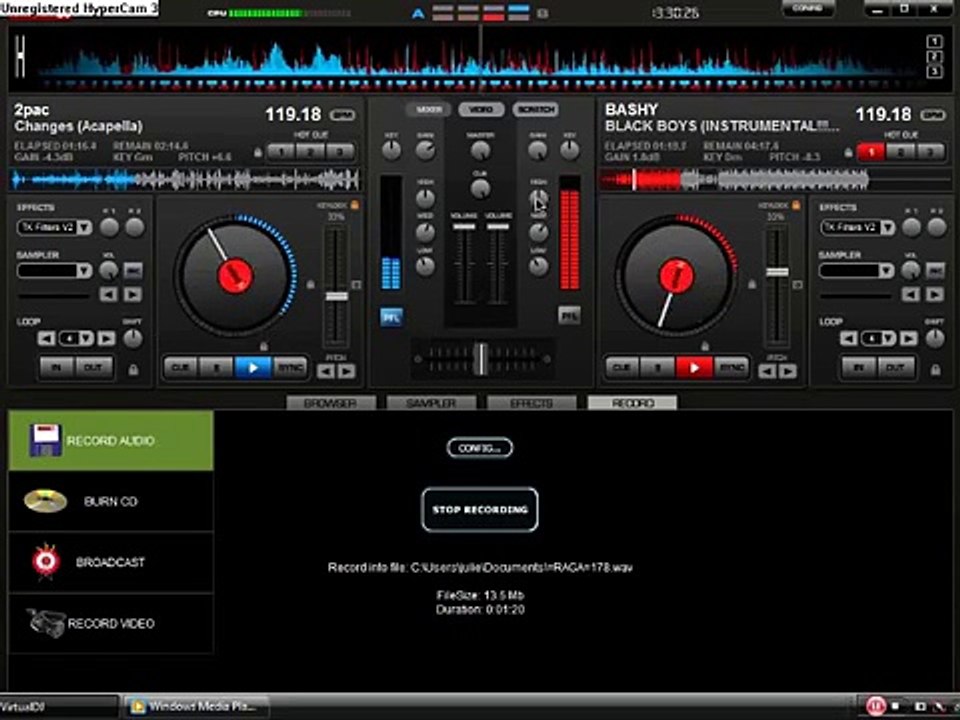Switch to the Effects tab
This screenshot has height=720, width=960.
[x=531, y=403]
